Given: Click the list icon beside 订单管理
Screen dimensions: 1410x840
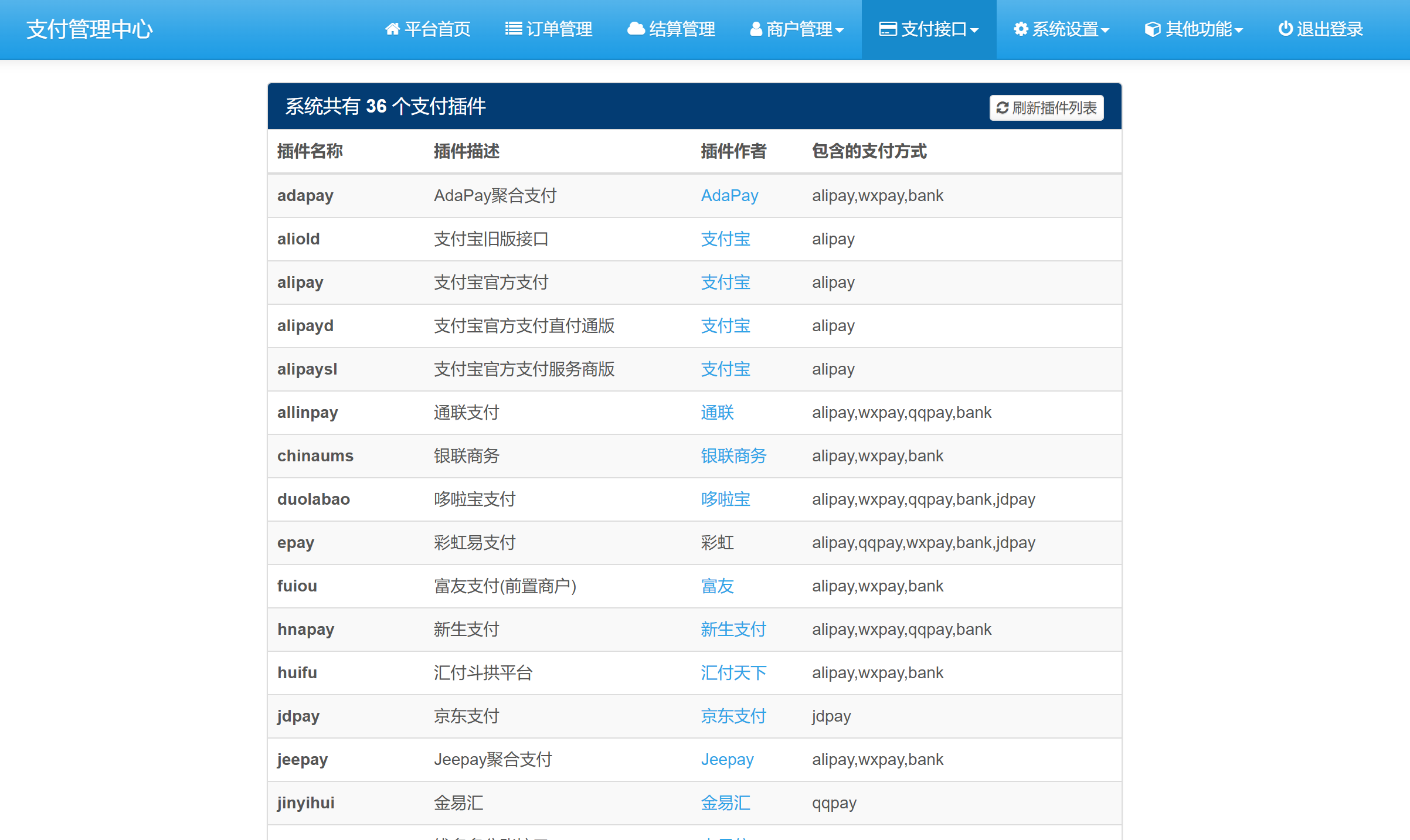Looking at the screenshot, I should click(x=513, y=29).
